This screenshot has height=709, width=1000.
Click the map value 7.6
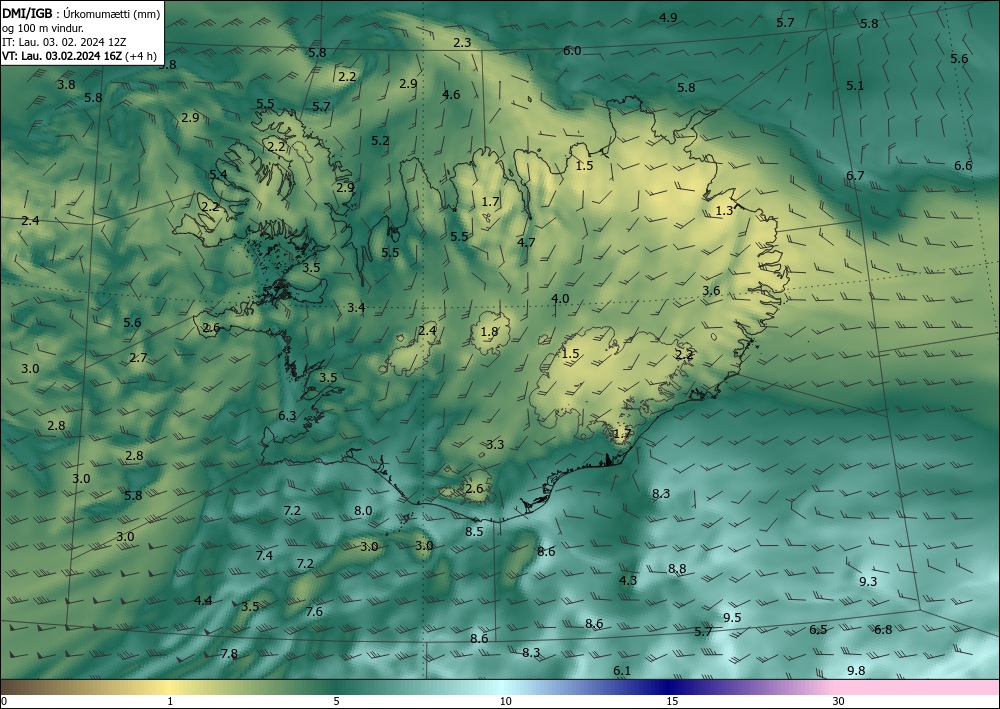[314, 612]
